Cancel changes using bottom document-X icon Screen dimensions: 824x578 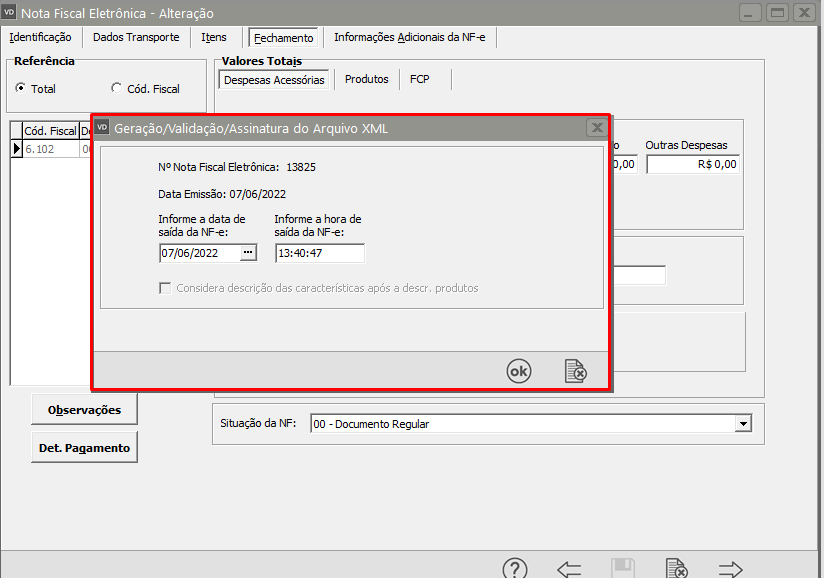pyautogui.click(x=677, y=569)
